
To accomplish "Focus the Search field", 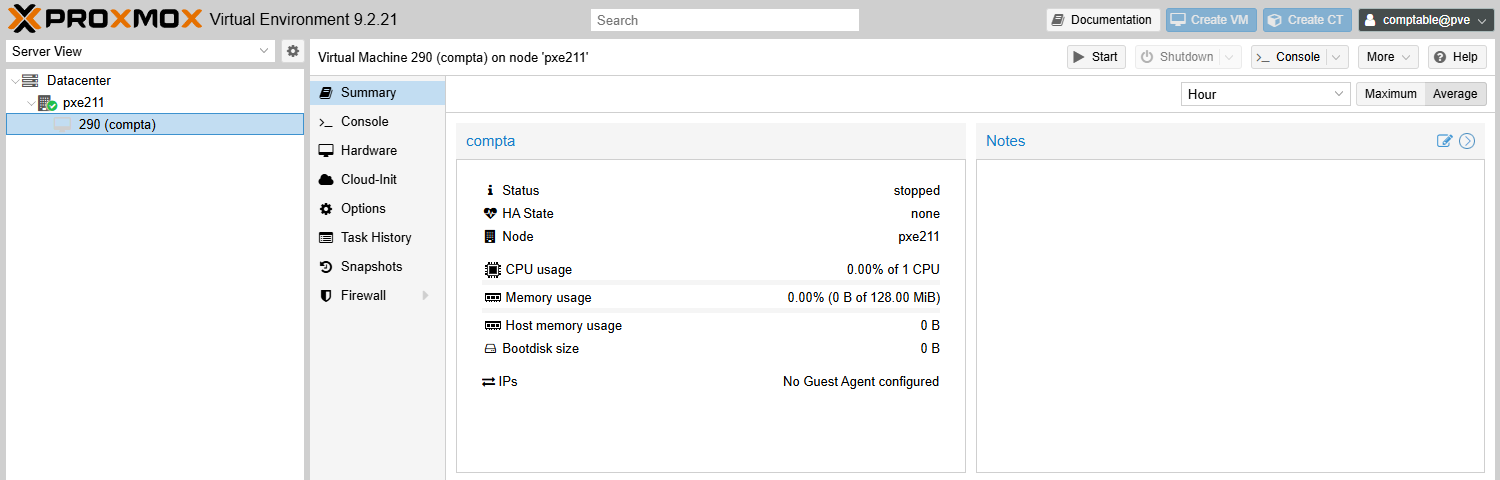I will point(725,20).
